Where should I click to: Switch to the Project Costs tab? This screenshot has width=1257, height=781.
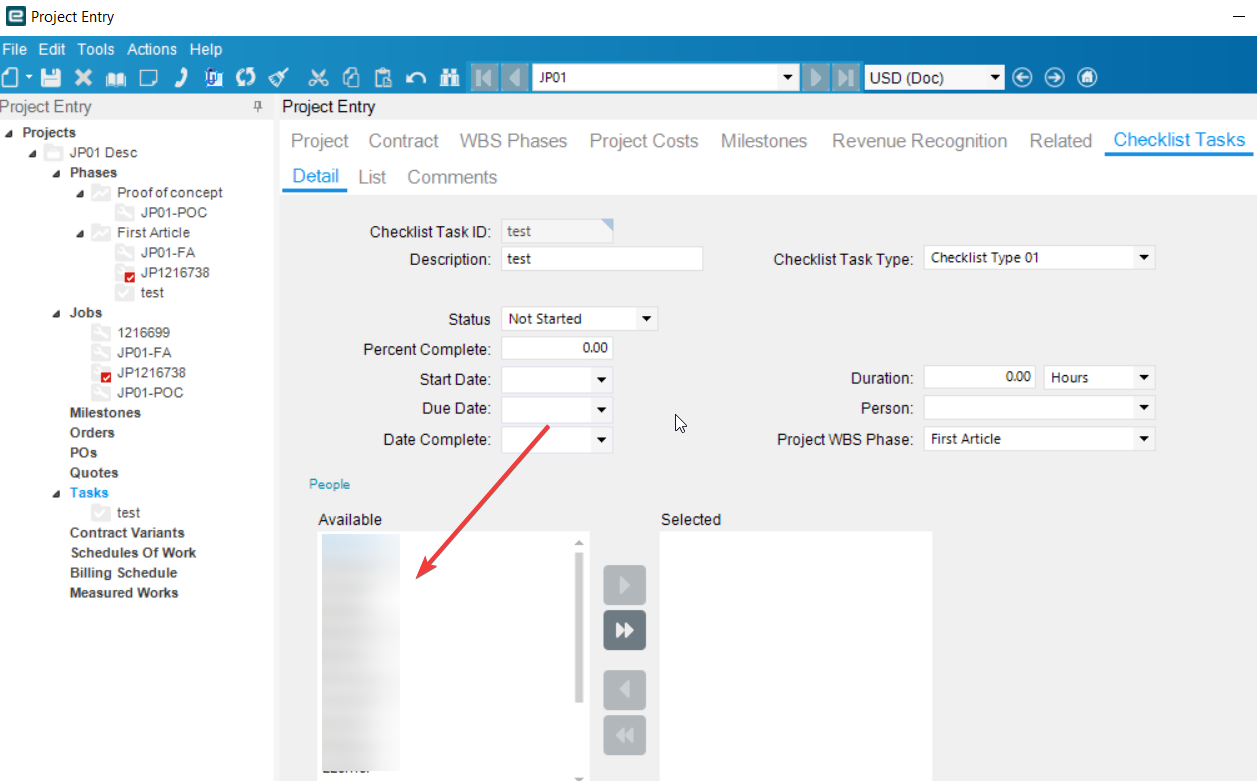coord(644,141)
